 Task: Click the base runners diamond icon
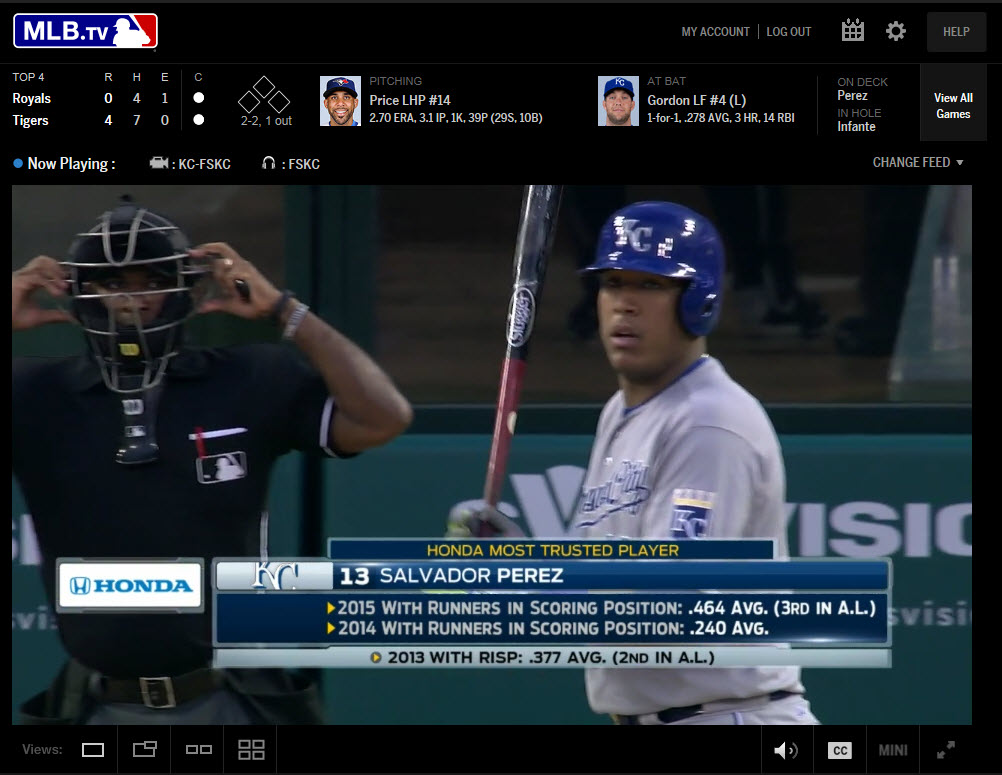click(264, 95)
